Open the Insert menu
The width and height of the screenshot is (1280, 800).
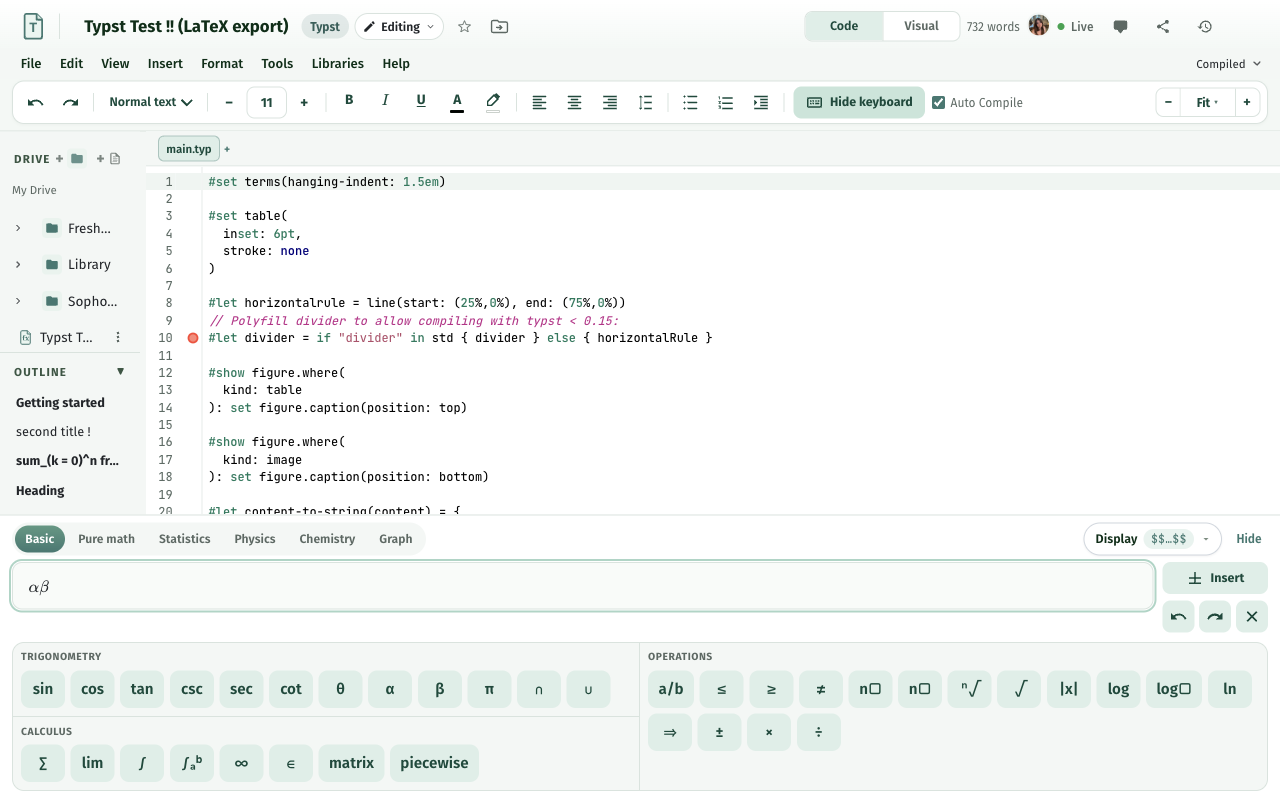165,64
